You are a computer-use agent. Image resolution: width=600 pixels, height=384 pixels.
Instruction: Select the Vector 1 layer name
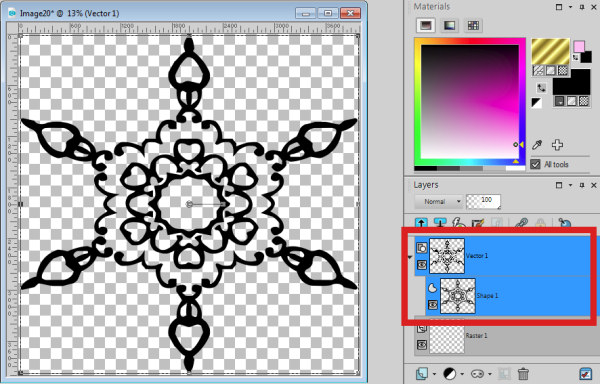(x=477, y=256)
